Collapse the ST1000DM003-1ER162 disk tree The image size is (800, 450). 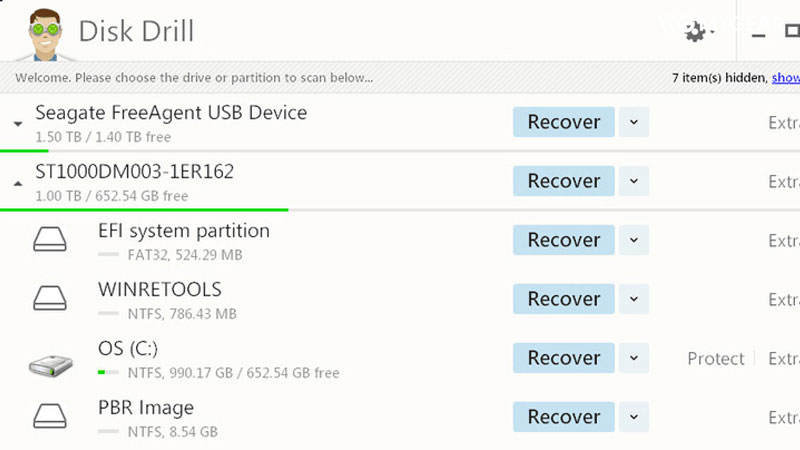(18, 183)
